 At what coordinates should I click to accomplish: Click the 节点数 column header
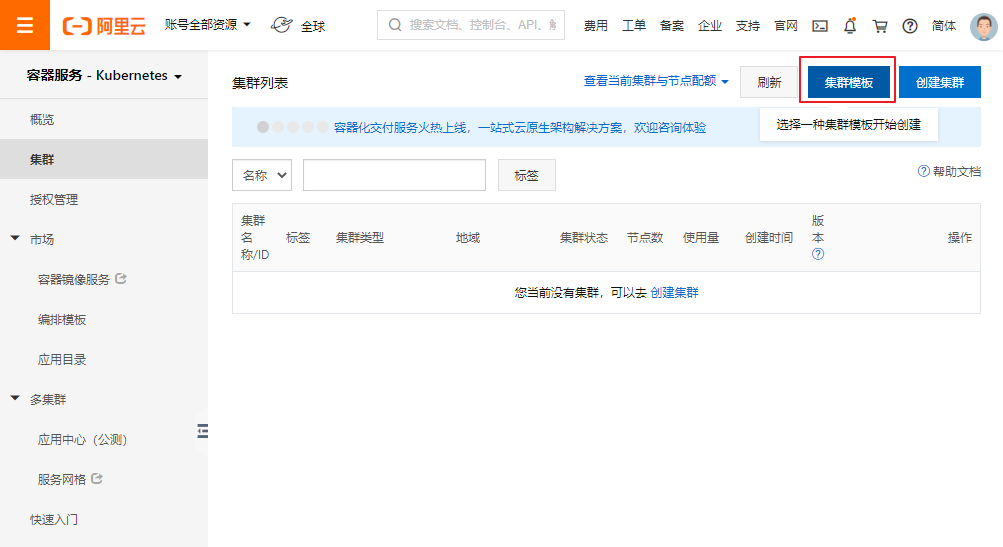645,237
